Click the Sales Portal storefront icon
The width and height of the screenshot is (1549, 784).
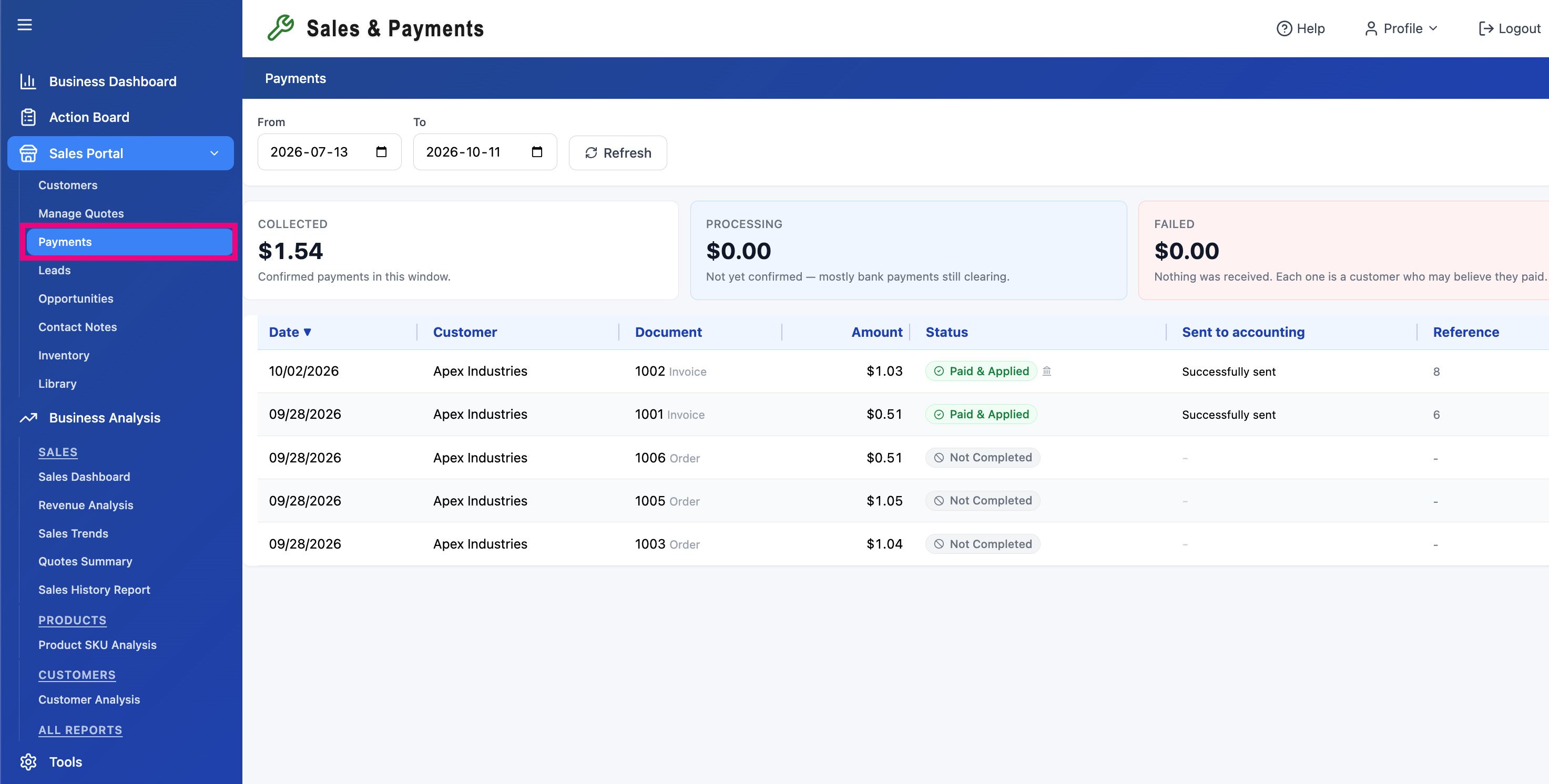click(x=28, y=153)
